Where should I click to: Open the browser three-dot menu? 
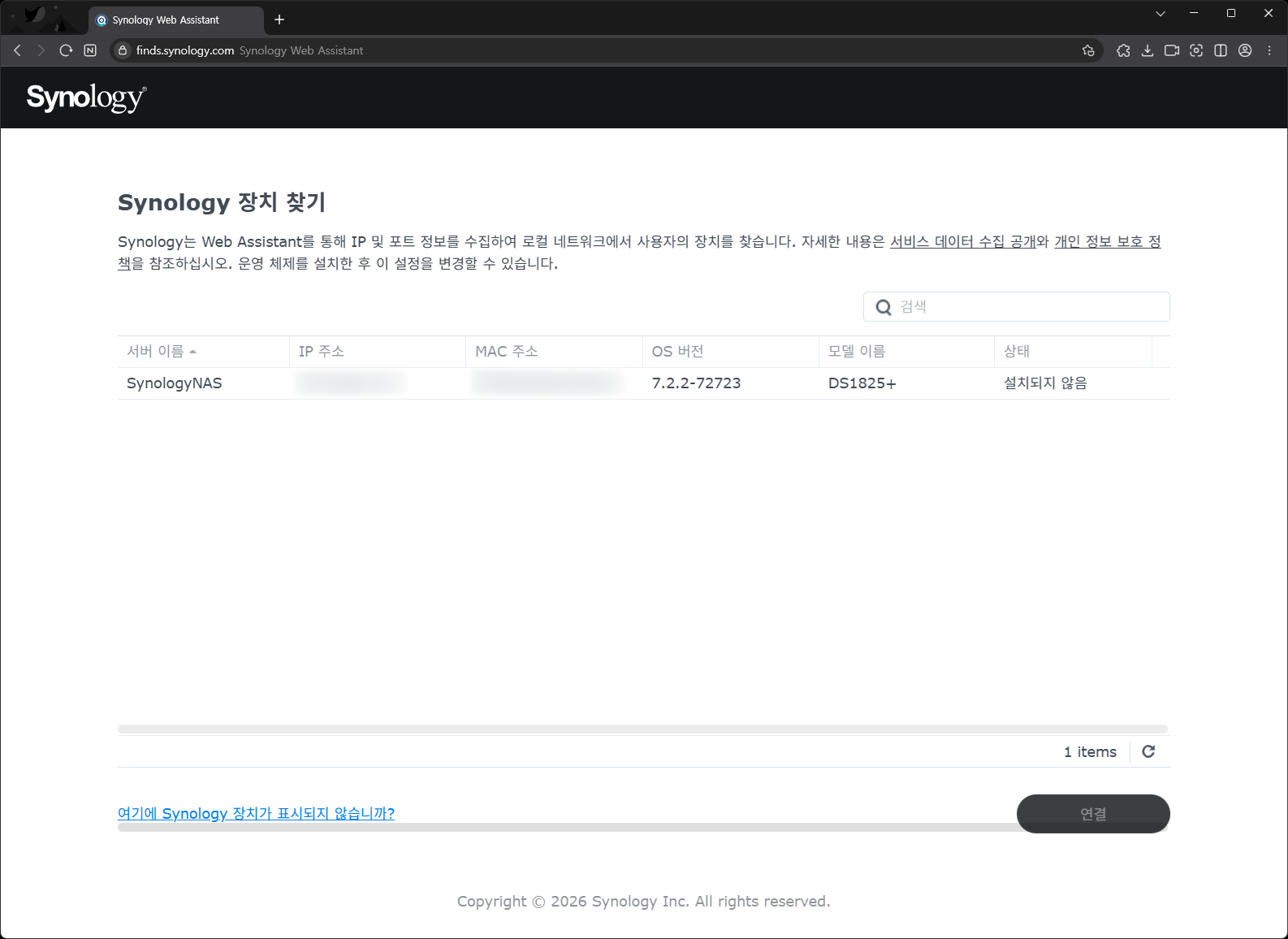[x=1269, y=50]
